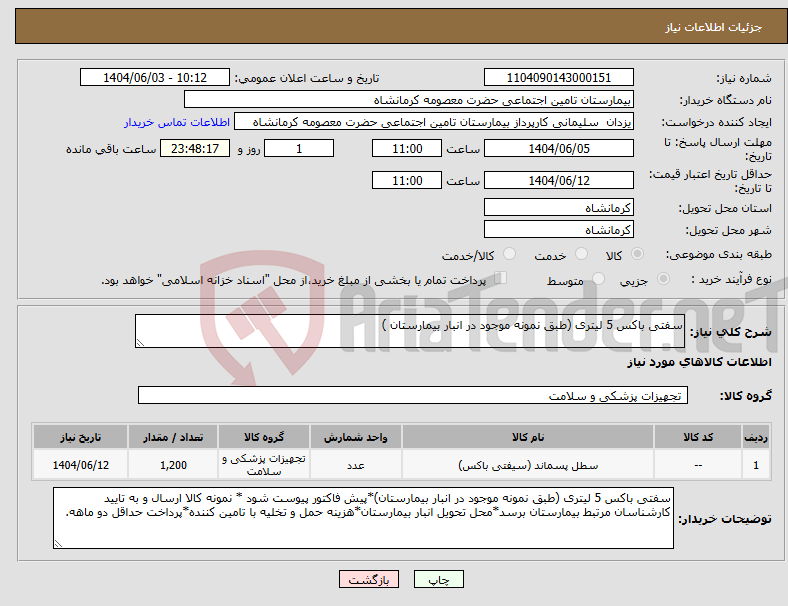Click the ردیف column header

pos(755,437)
